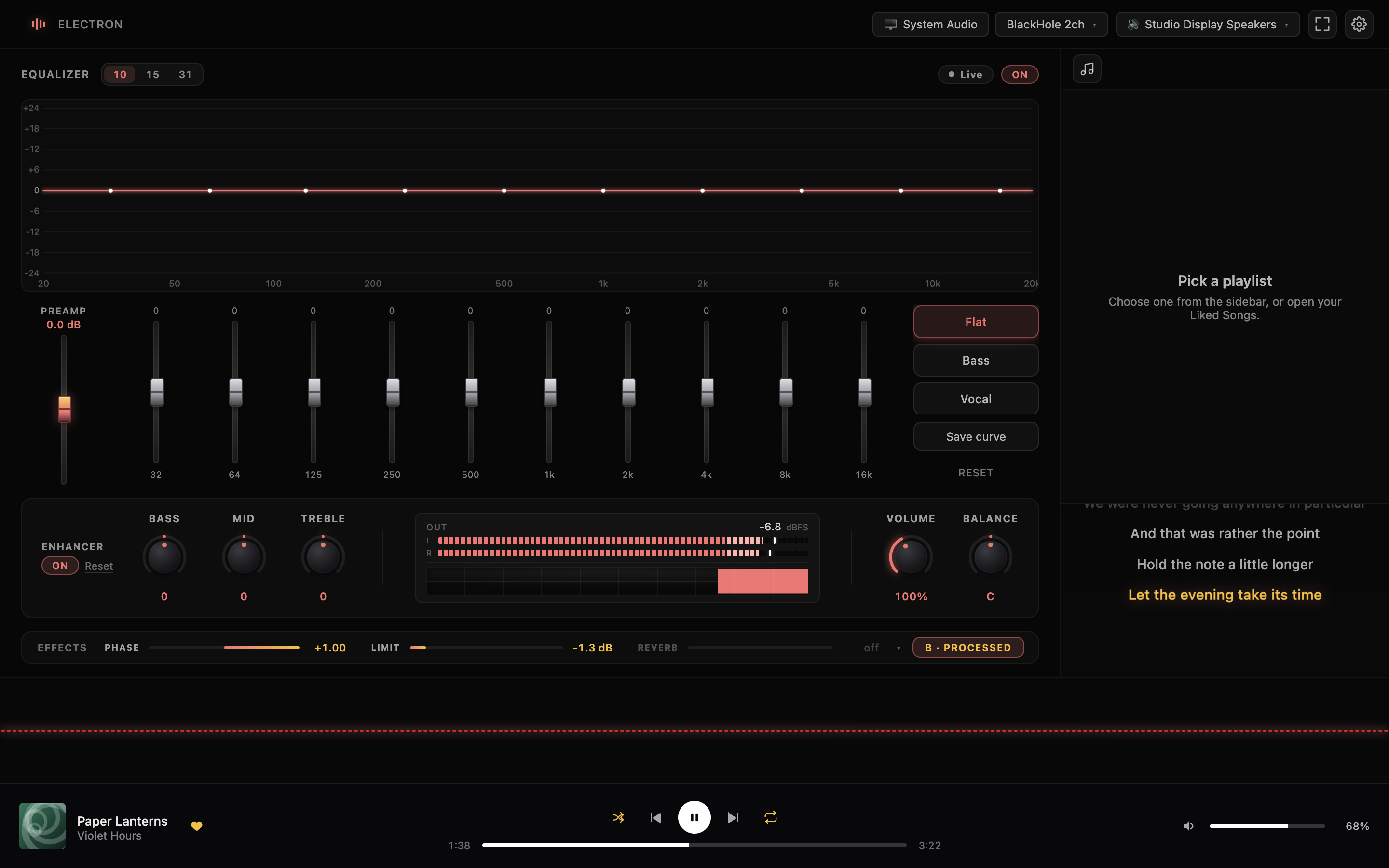Viewport: 1389px width, 868px height.
Task: Unlike Paper Lanterns with the heart icon
Action: click(197, 826)
